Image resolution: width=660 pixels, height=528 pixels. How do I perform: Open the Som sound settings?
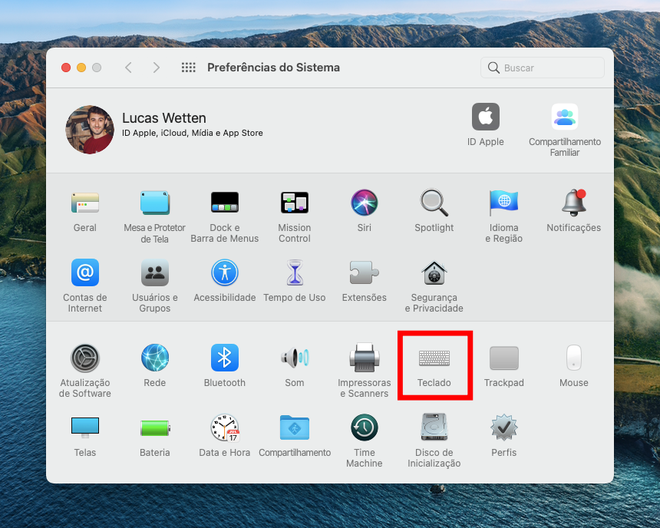[x=295, y=358]
